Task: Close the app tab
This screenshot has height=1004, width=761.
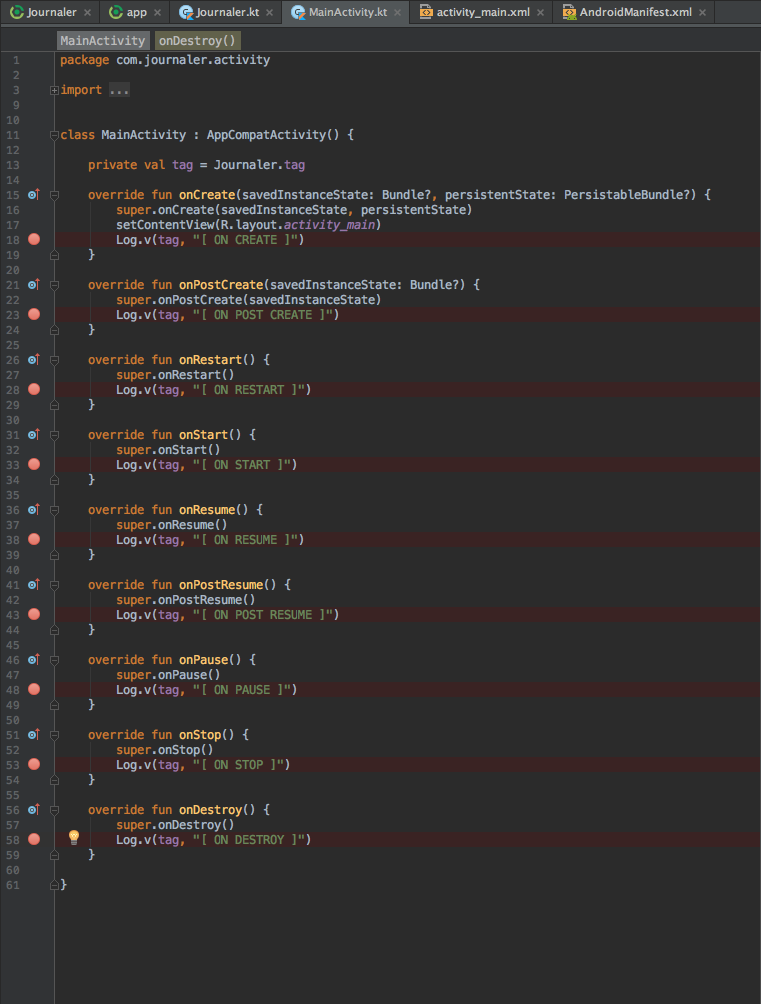Action: tap(158, 12)
